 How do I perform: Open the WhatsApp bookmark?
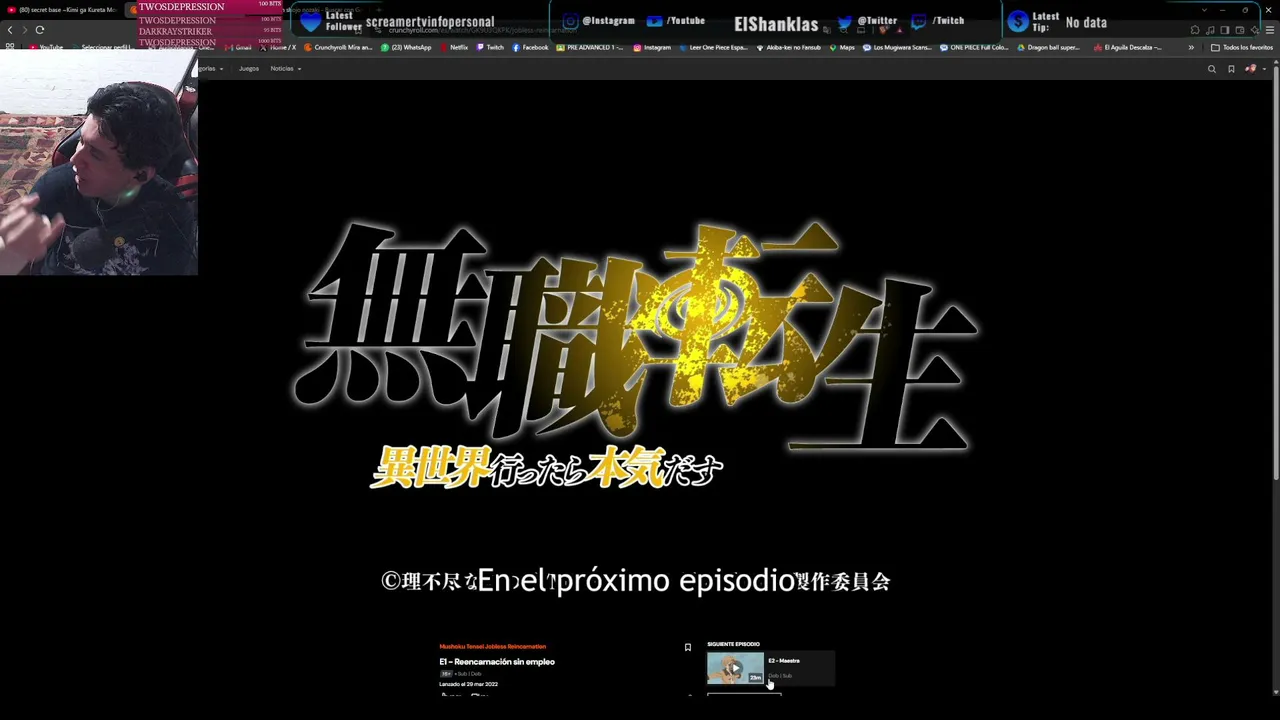coord(406,47)
